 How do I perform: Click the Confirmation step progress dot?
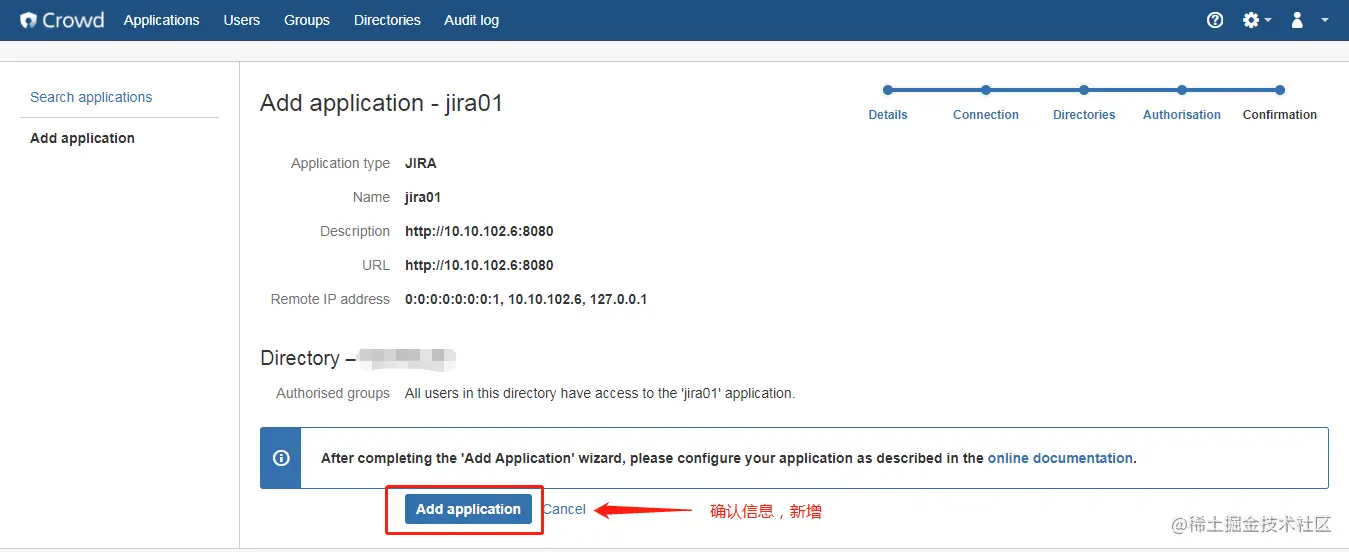click(x=1280, y=90)
